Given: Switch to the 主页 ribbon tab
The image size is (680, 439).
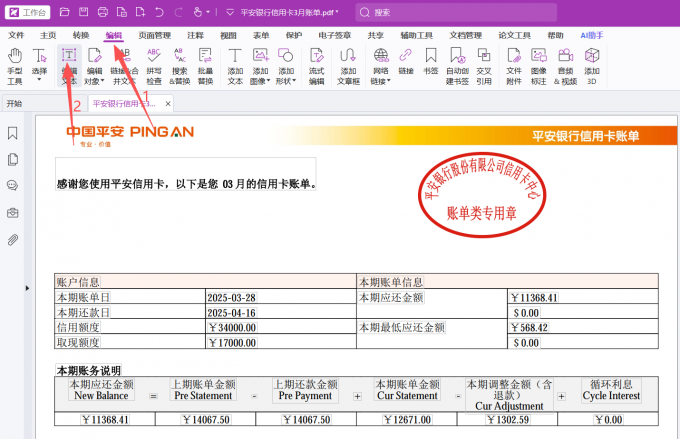Looking at the screenshot, I should (x=48, y=35).
